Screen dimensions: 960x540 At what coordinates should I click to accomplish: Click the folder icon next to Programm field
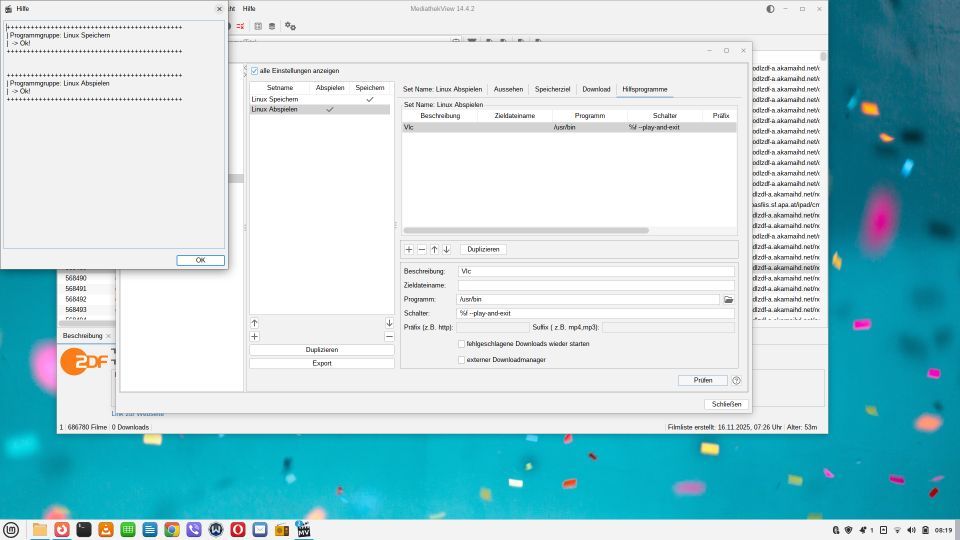click(x=729, y=299)
